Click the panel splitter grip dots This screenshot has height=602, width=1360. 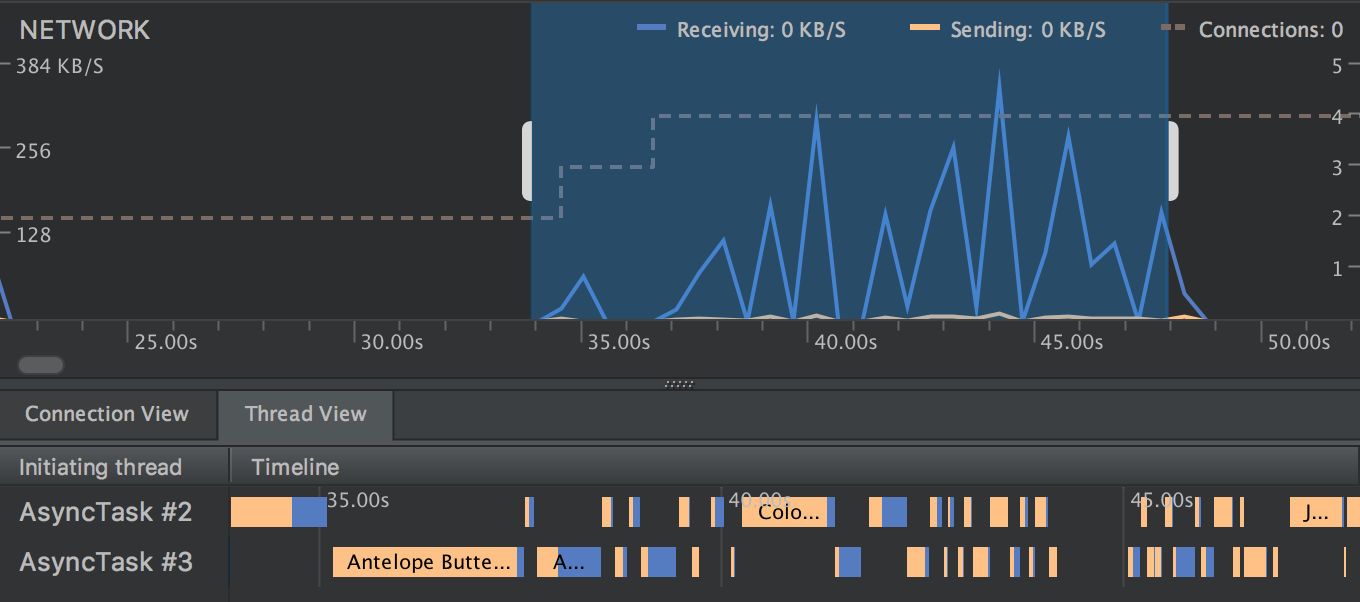pos(679,384)
